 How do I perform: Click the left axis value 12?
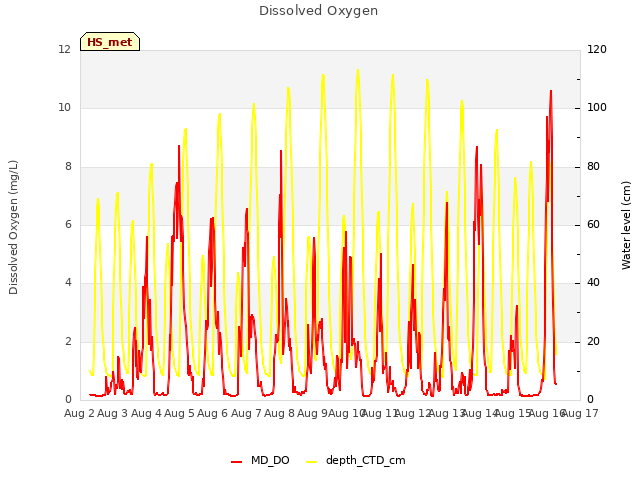point(64,50)
